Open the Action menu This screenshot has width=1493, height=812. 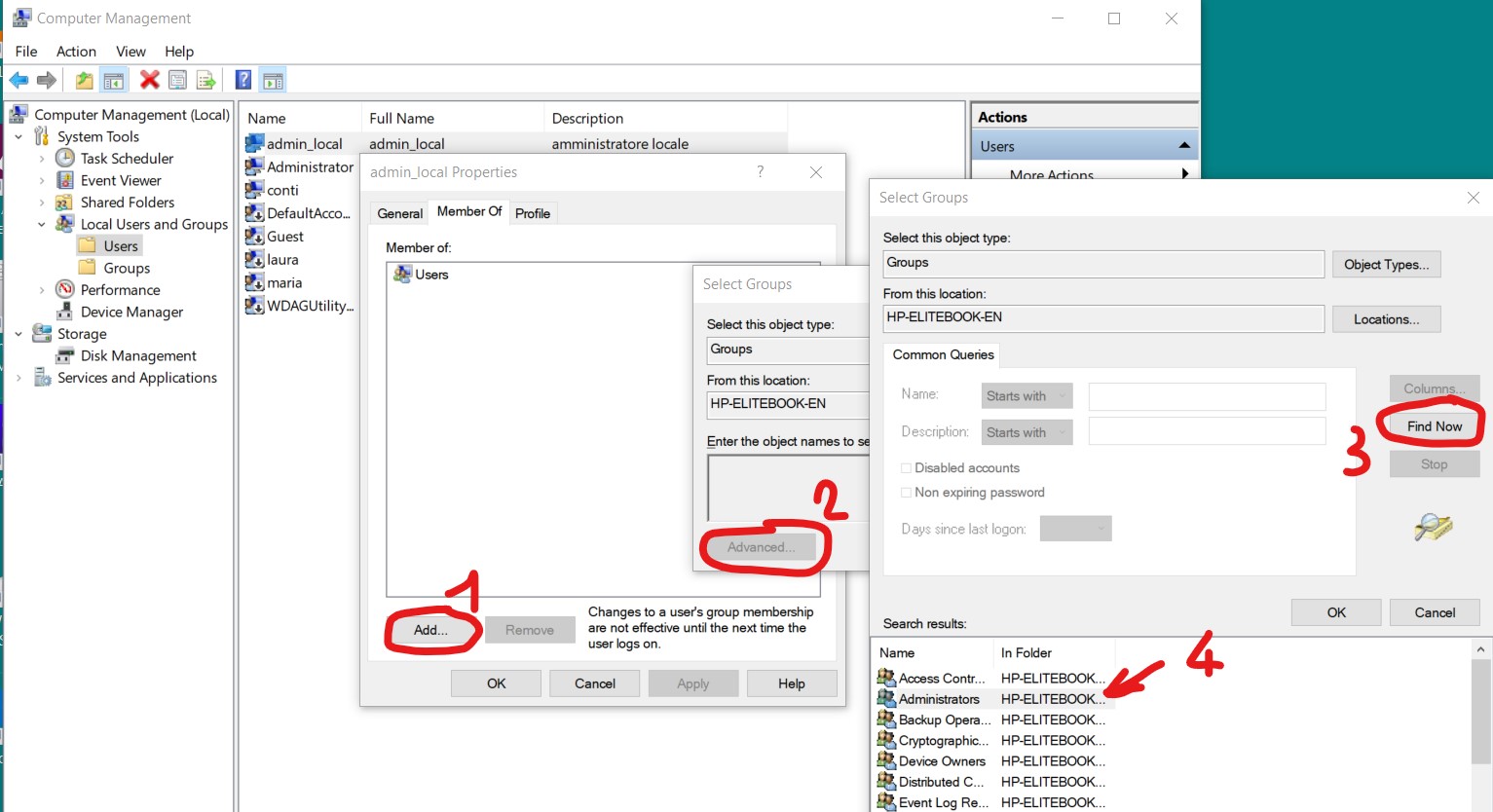point(76,52)
